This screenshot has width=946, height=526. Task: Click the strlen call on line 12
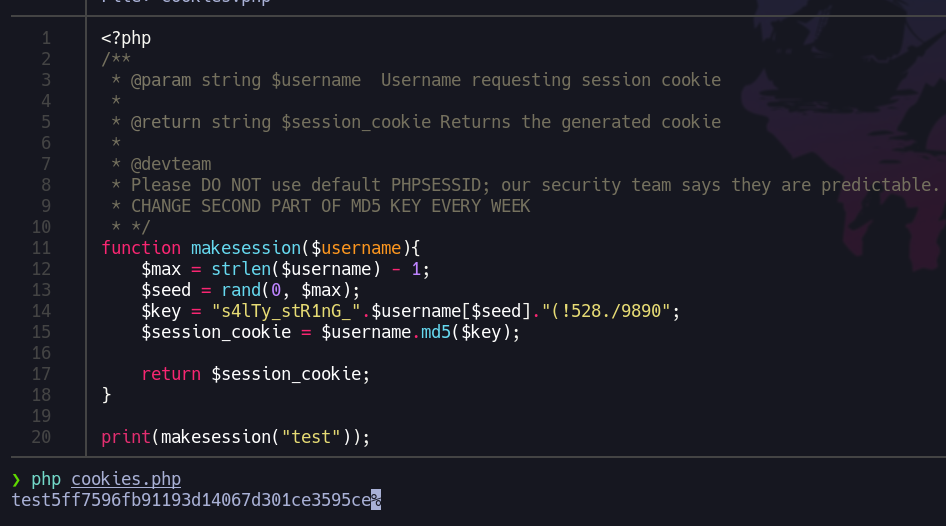241,269
